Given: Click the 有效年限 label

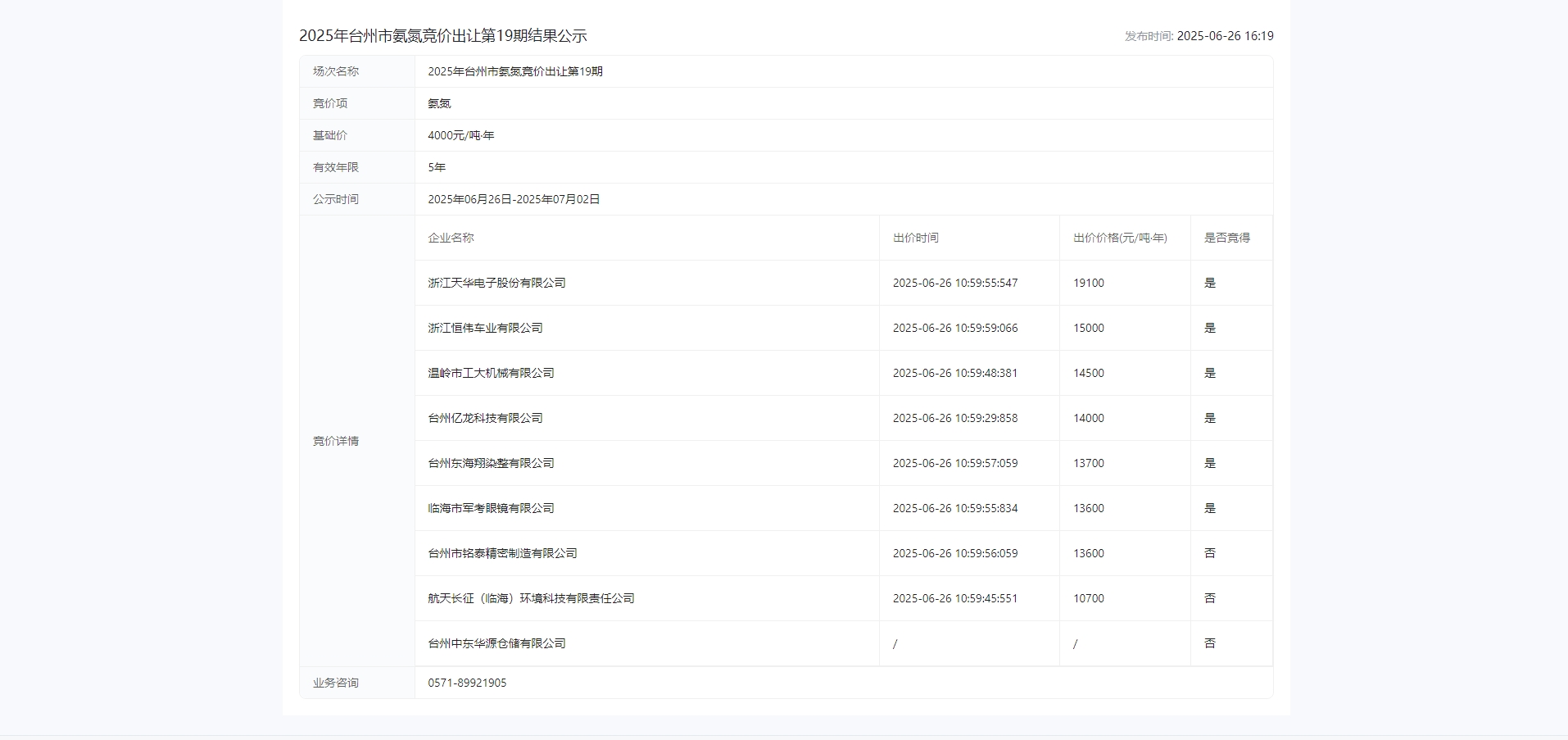Looking at the screenshot, I should coord(336,167).
